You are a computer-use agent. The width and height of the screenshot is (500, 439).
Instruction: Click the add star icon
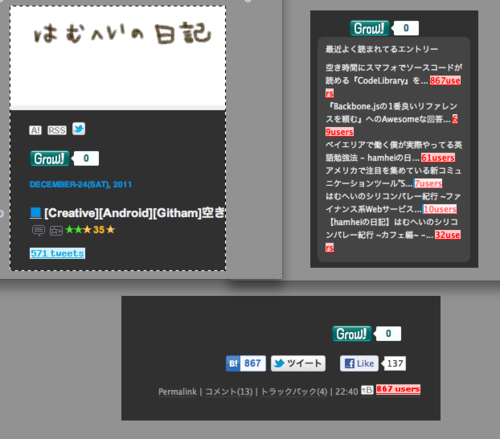click(x=56, y=230)
